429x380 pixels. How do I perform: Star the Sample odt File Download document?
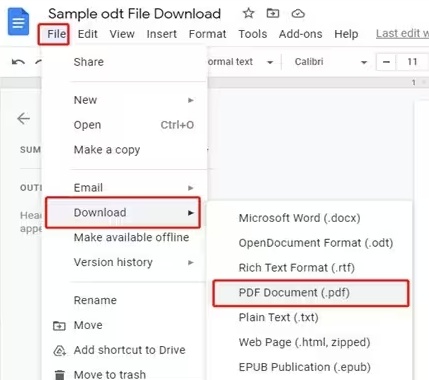click(248, 14)
